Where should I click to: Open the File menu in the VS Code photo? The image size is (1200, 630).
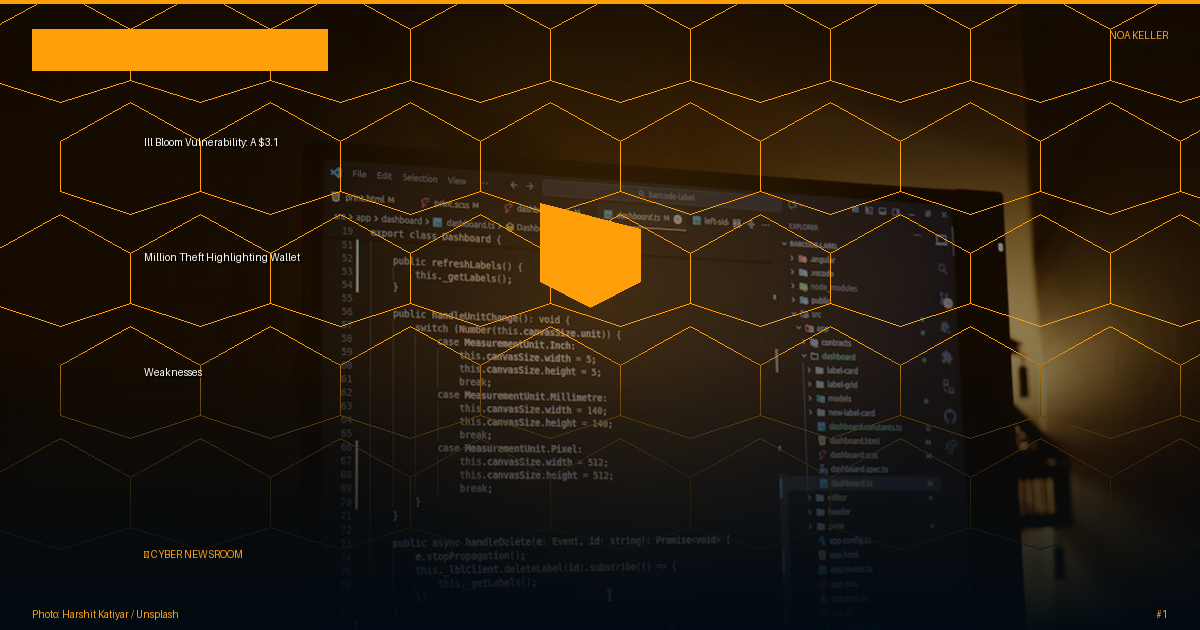[359, 174]
